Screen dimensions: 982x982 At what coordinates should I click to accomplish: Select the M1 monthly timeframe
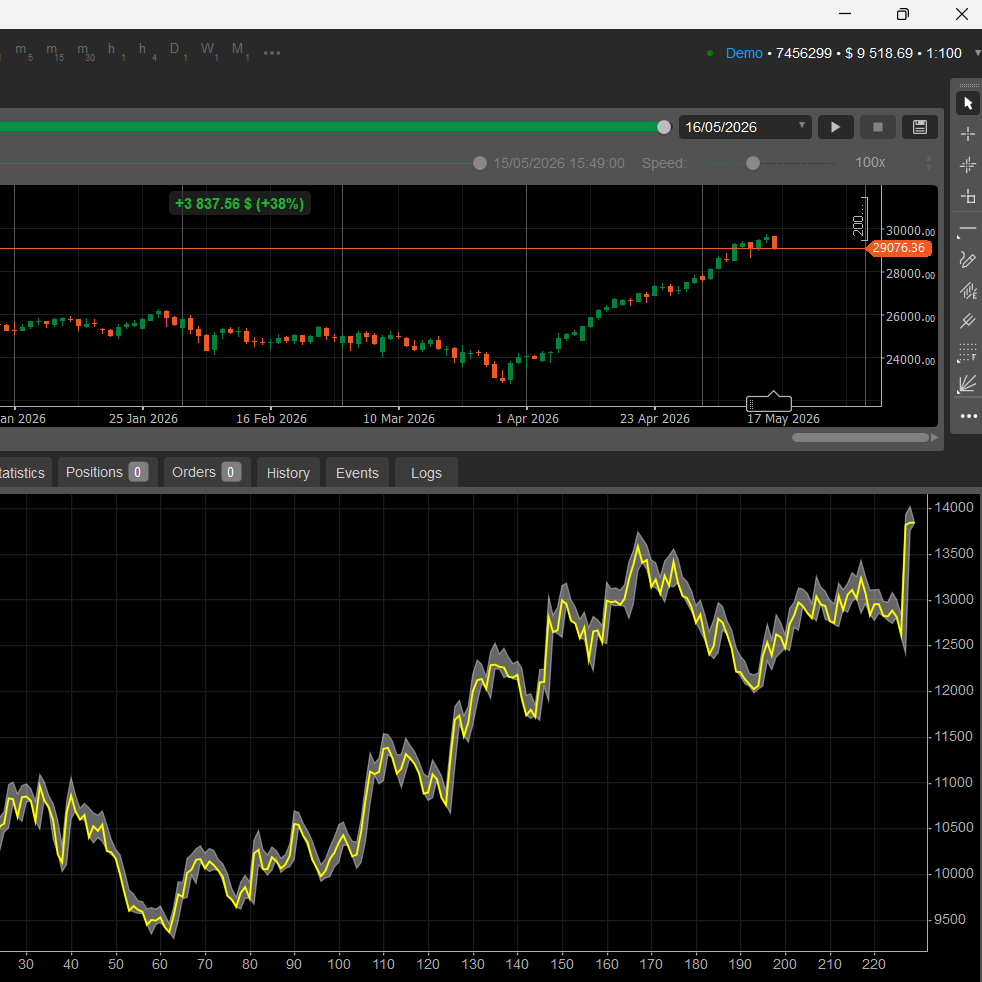click(x=240, y=51)
